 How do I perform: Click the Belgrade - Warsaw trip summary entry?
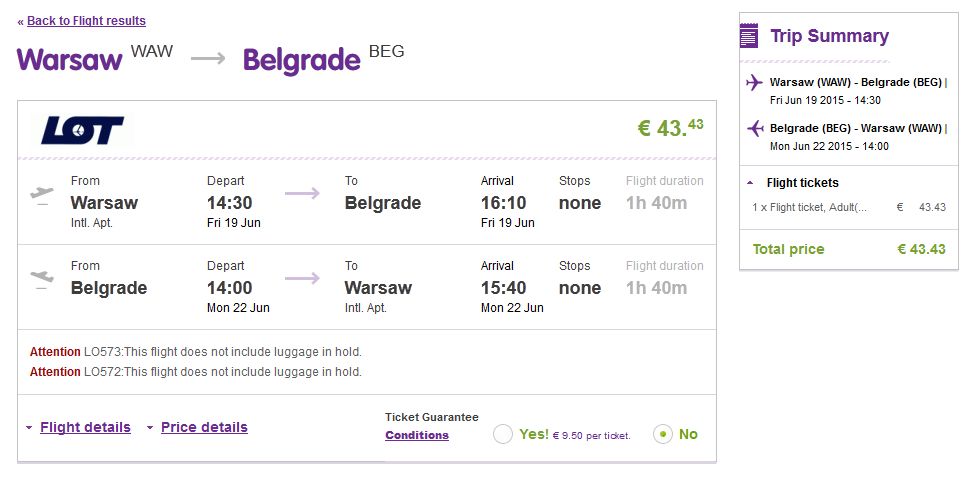[856, 137]
